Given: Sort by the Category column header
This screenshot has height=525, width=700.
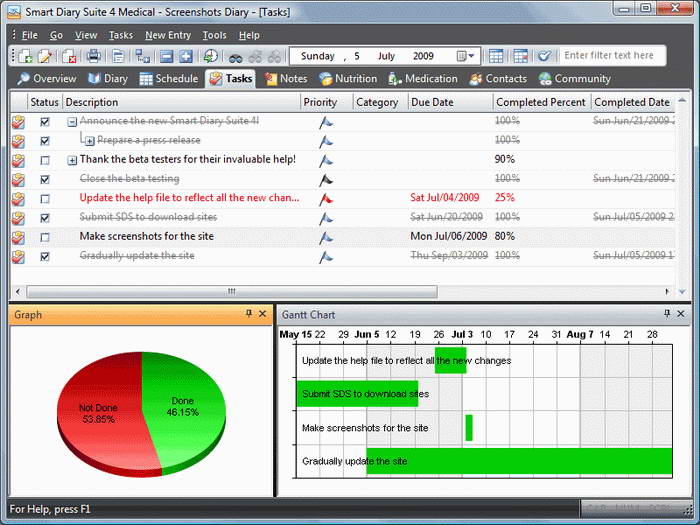Looking at the screenshot, I should coord(380,102).
